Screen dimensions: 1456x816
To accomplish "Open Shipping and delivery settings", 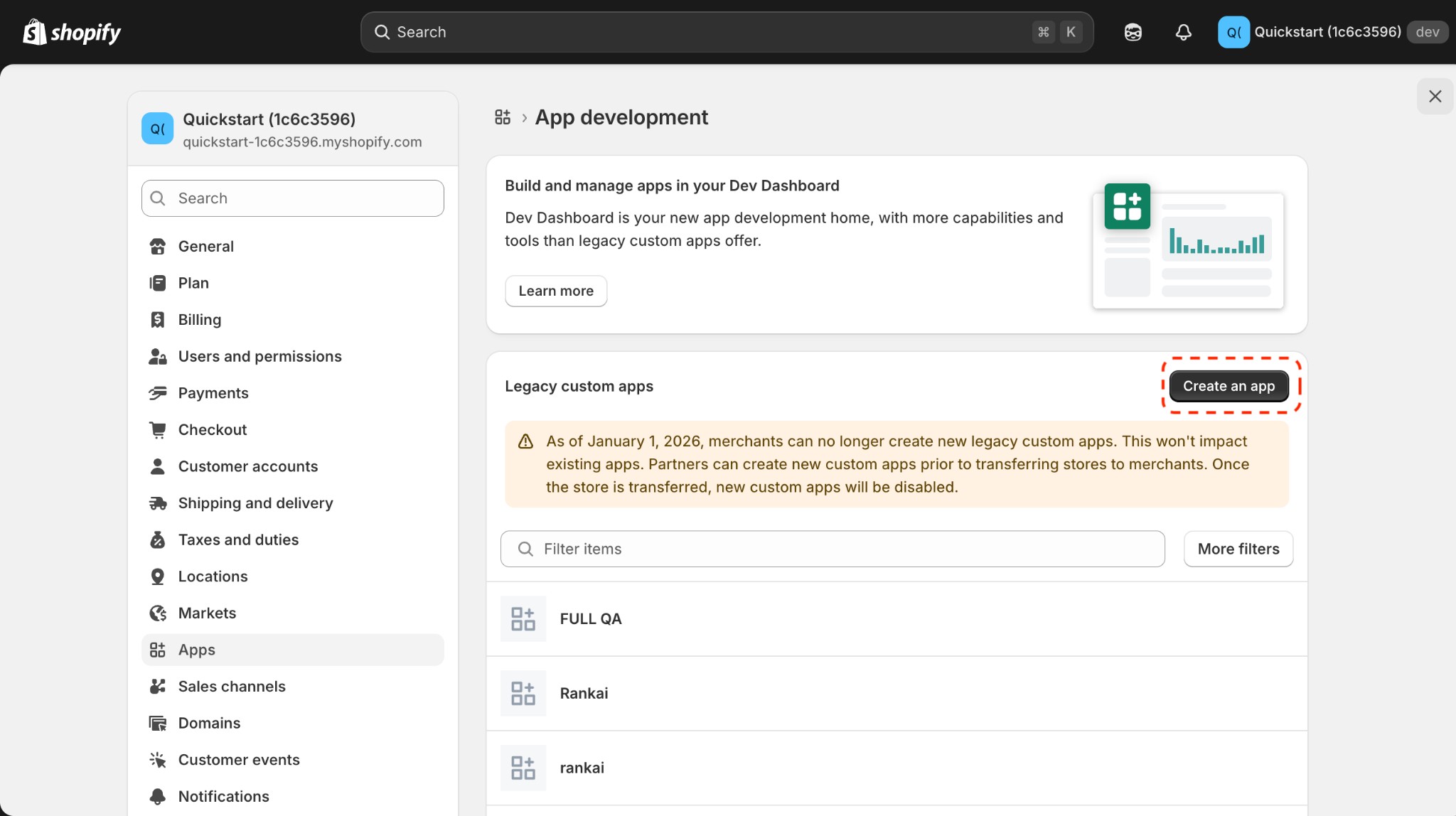I will (x=255, y=503).
